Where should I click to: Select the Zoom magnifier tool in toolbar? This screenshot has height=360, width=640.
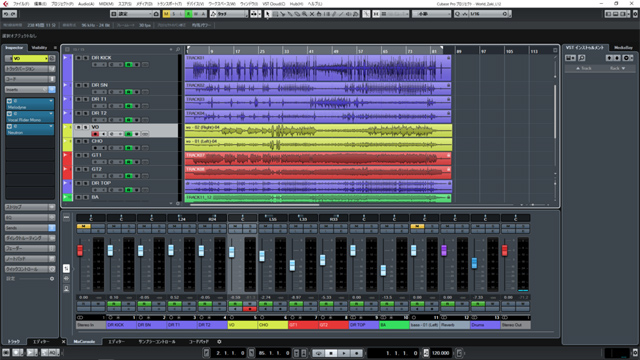point(304,14)
